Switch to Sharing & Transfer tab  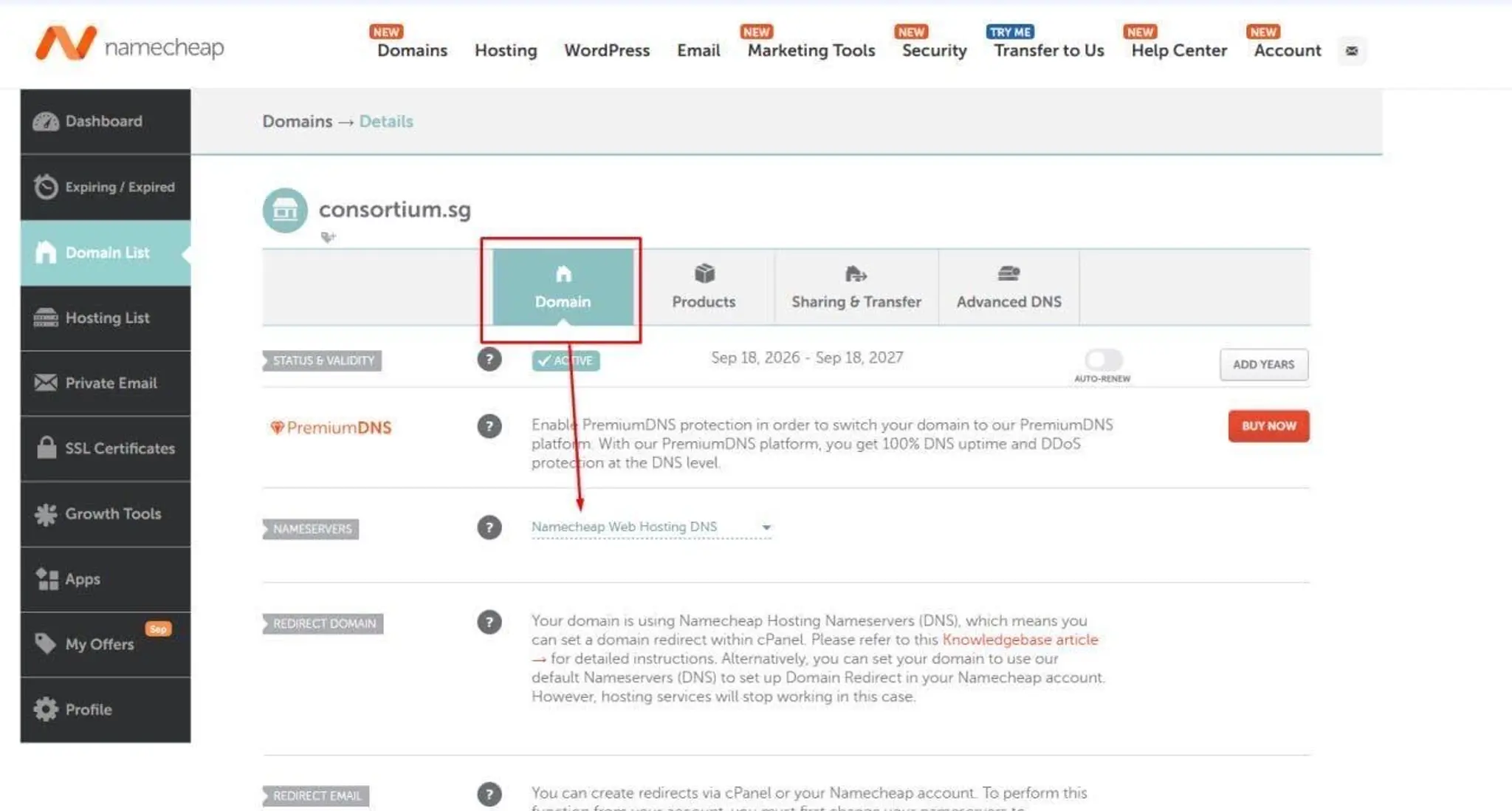click(856, 287)
